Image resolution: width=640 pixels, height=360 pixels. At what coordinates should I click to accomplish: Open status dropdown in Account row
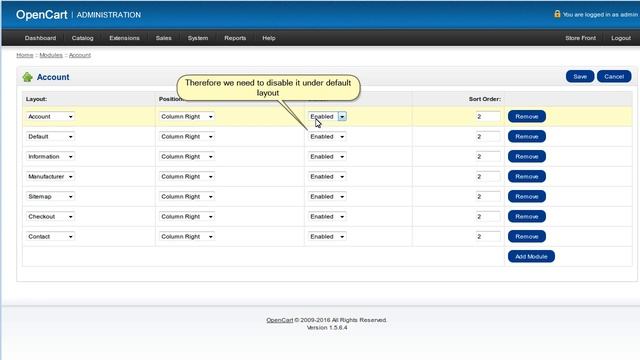pos(327,116)
